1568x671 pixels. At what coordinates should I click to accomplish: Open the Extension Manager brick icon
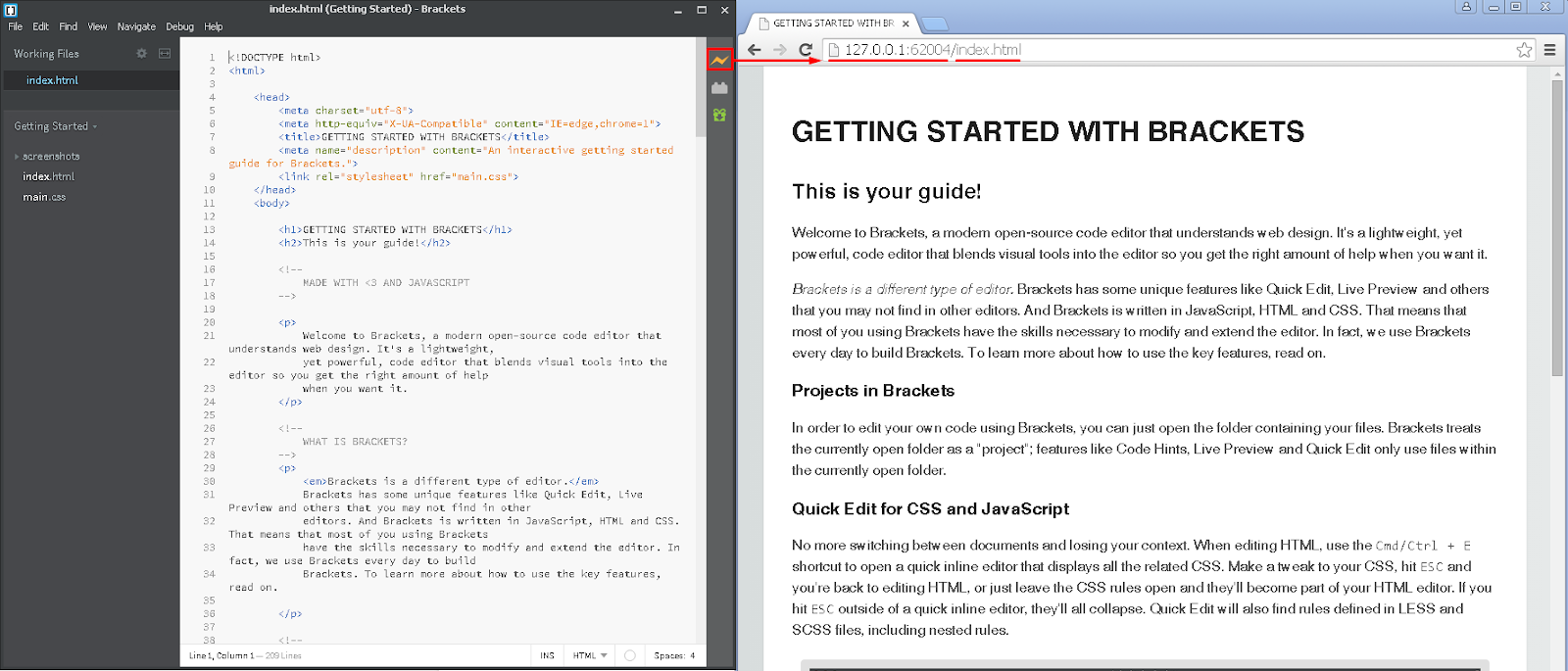719,88
